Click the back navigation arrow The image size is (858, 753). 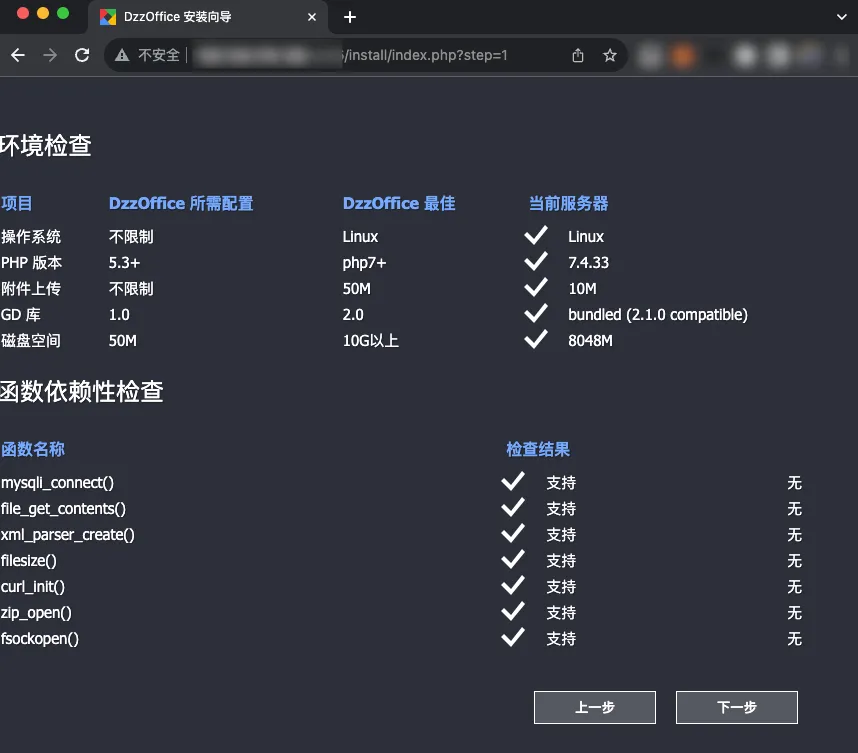[x=18, y=55]
